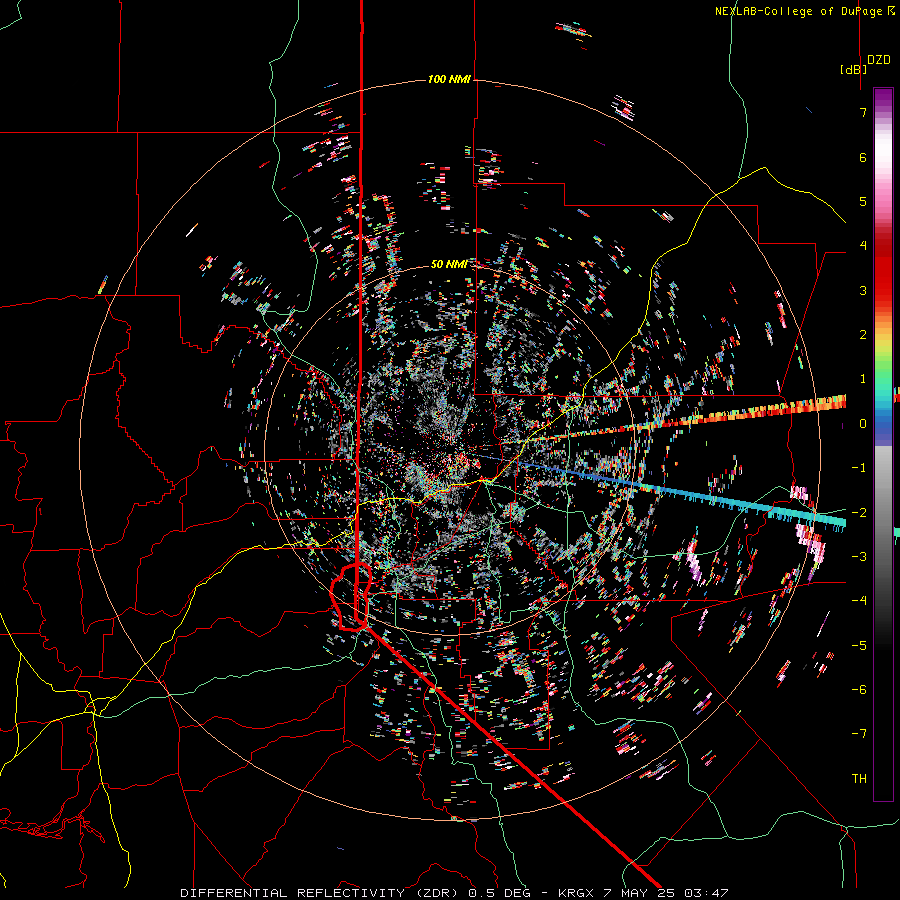Click the Differential Reflectivity KRGX caption
Screen dimensions: 900x900
(x=454, y=893)
